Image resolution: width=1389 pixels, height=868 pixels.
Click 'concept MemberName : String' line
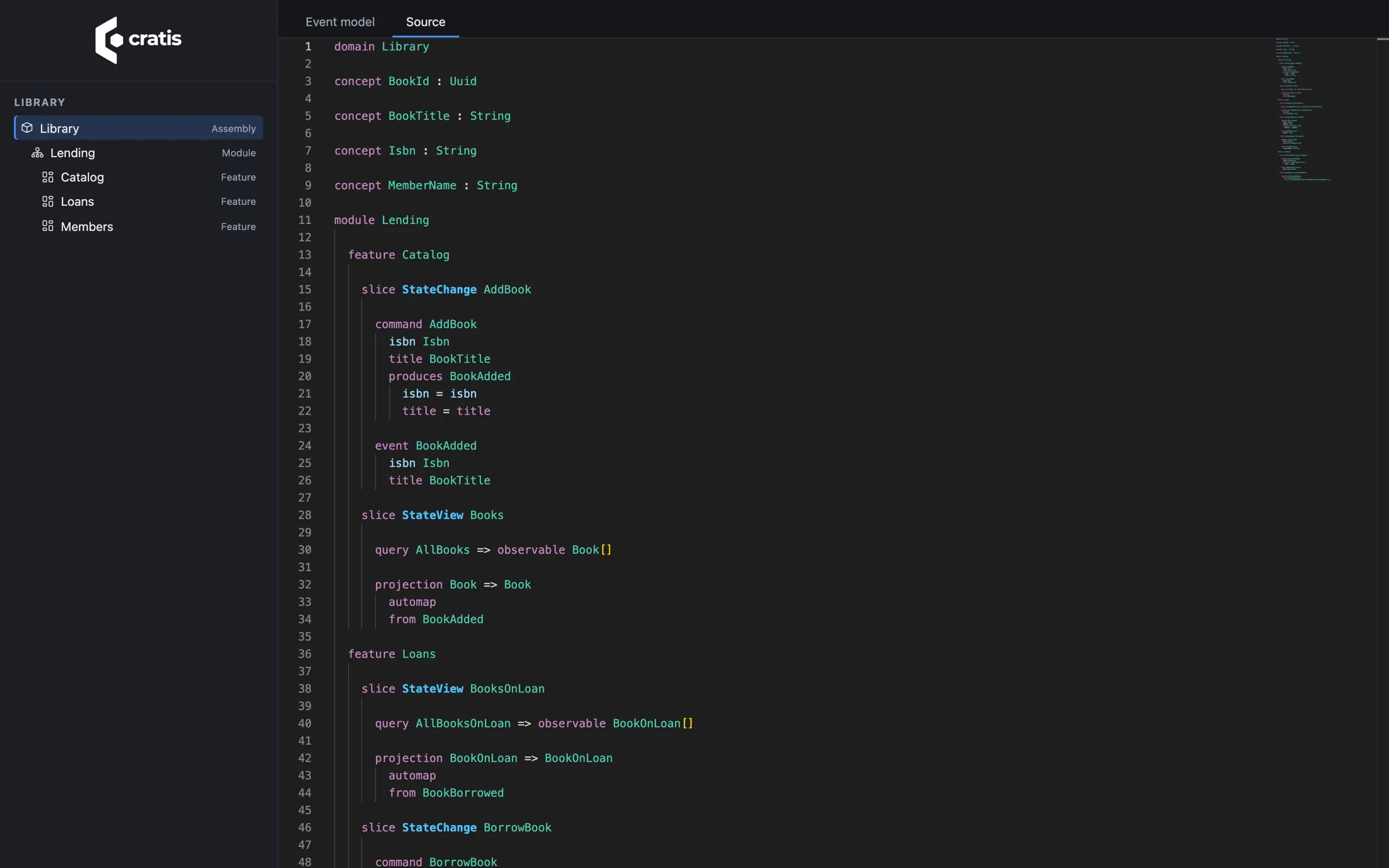click(426, 186)
